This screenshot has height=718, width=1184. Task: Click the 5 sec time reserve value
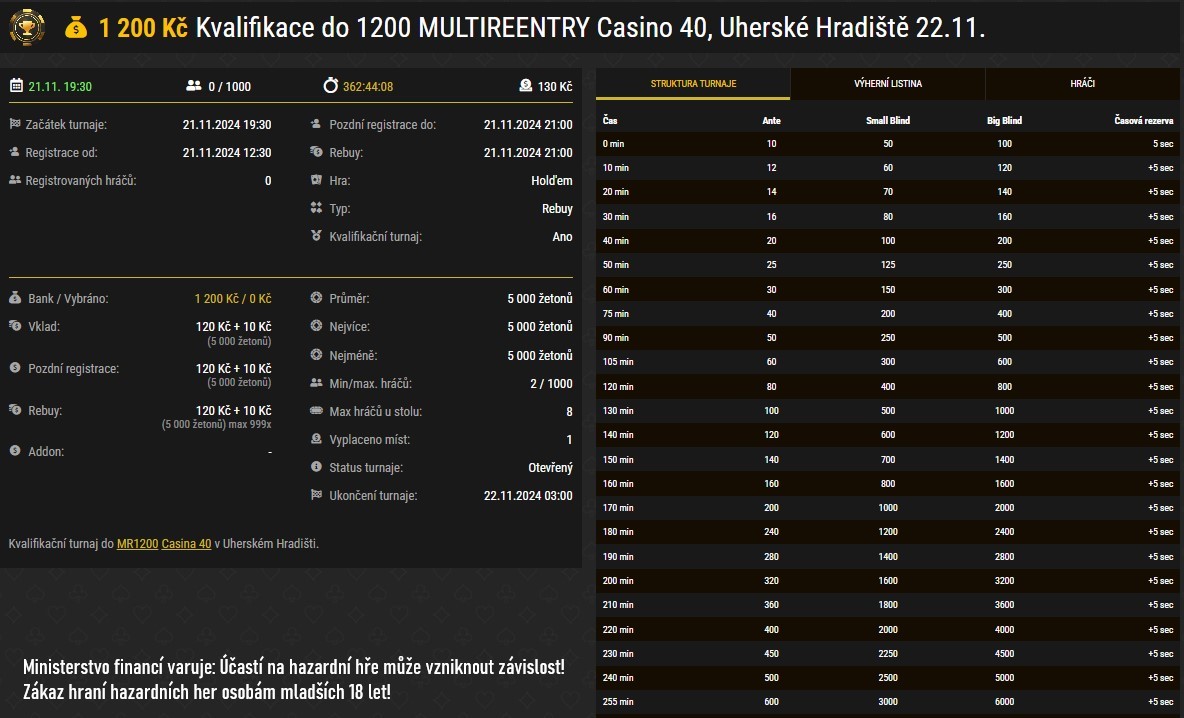tap(1163, 143)
